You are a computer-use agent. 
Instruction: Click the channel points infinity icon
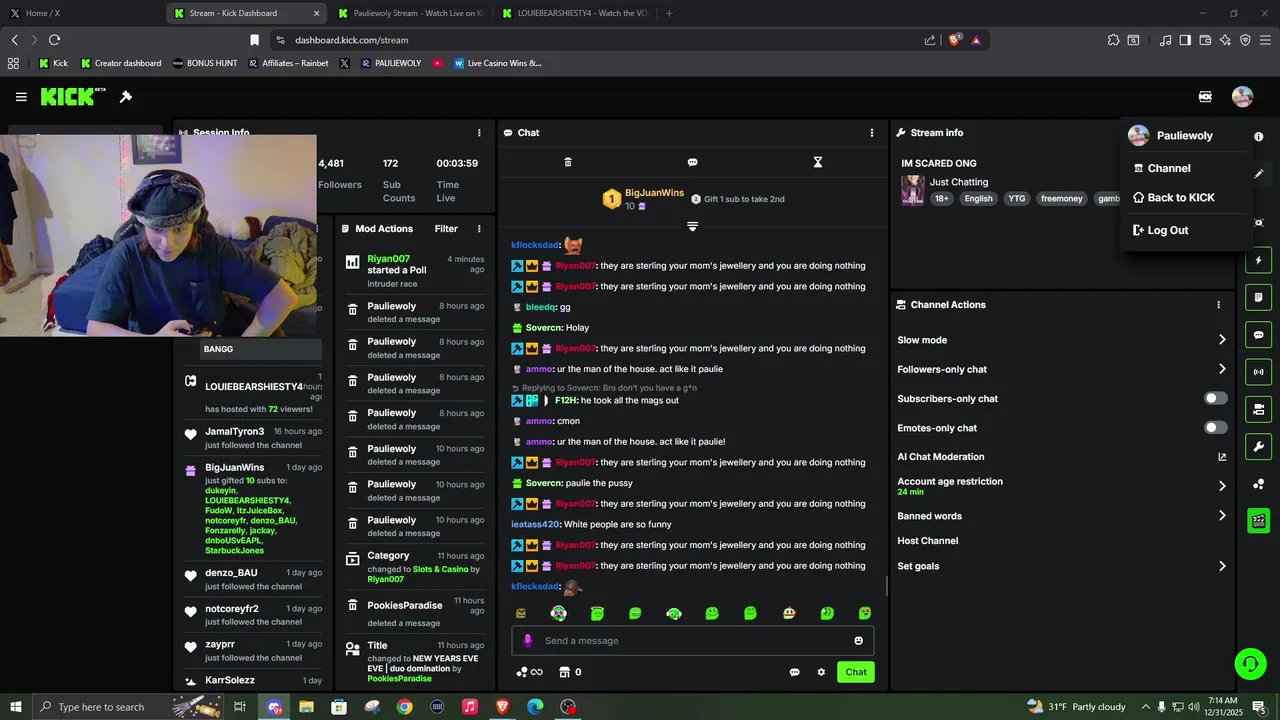(x=529, y=672)
